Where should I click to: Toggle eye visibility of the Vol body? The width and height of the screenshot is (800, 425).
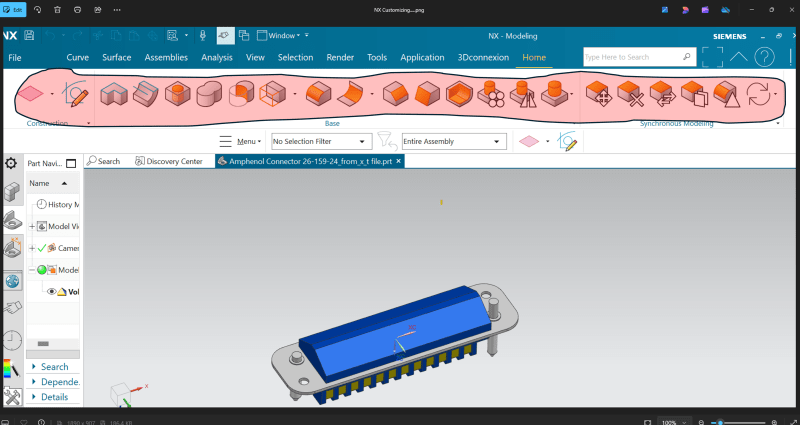(x=51, y=292)
